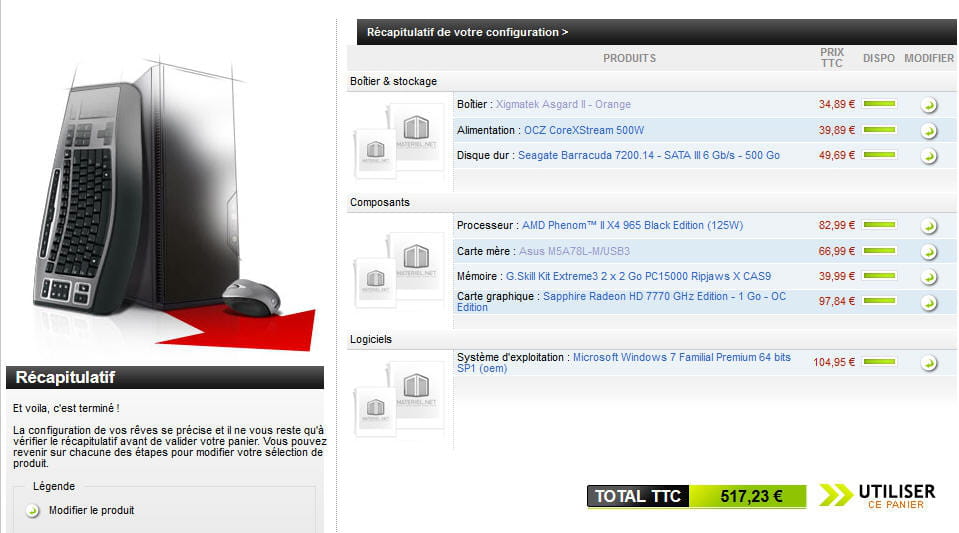Click the Composants product thumbnail
The height and width of the screenshot is (533, 959).
click(400, 269)
